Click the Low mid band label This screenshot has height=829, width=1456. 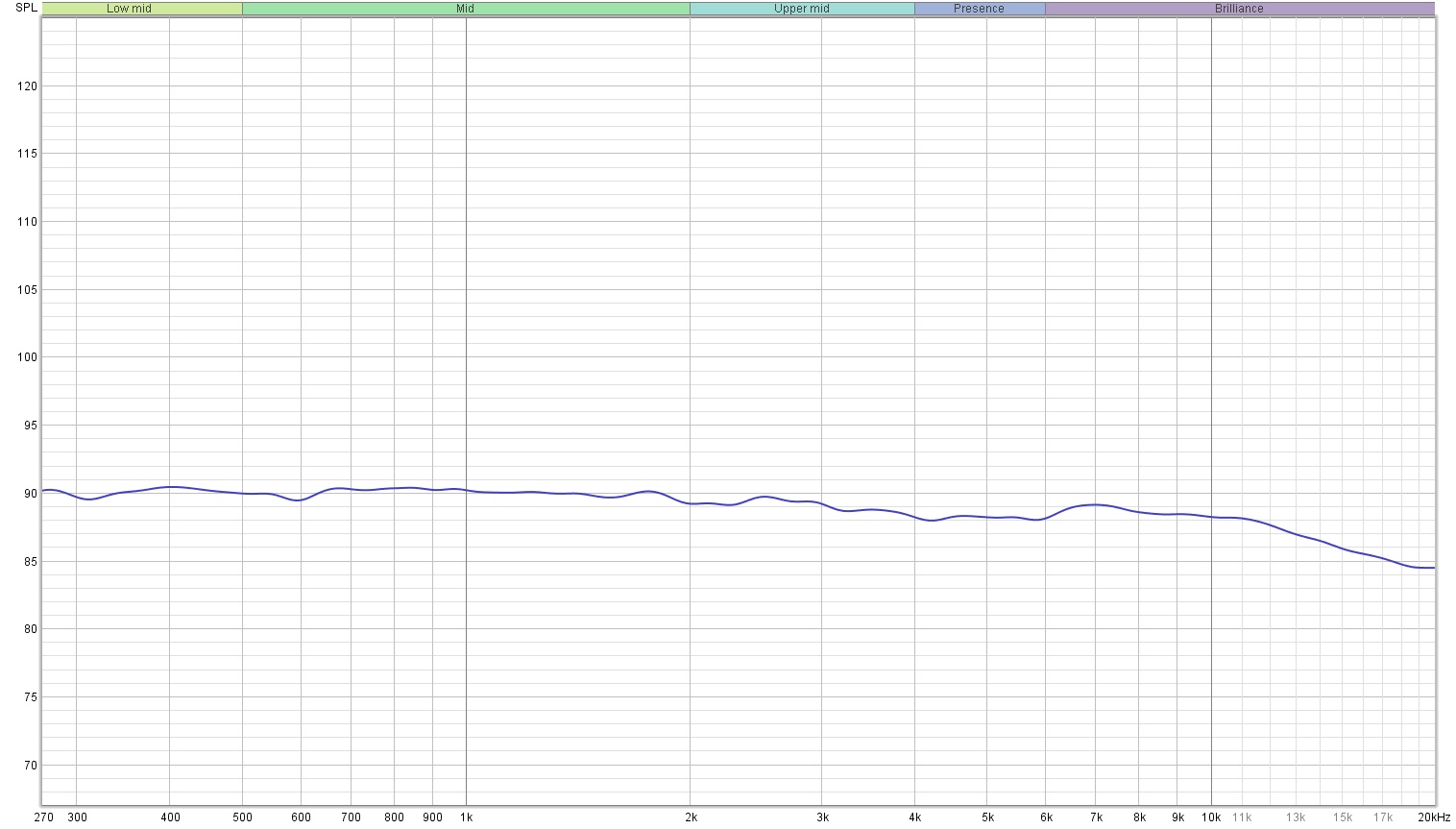point(129,9)
